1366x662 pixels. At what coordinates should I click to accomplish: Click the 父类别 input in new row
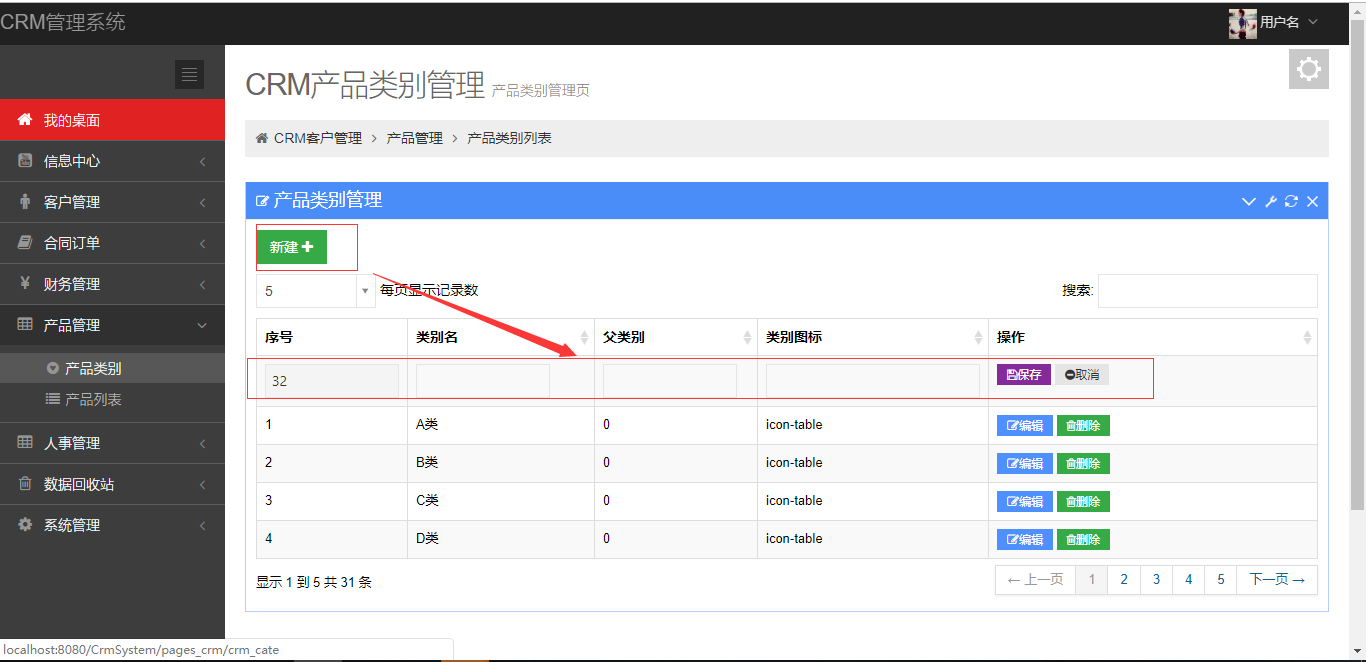coord(670,381)
